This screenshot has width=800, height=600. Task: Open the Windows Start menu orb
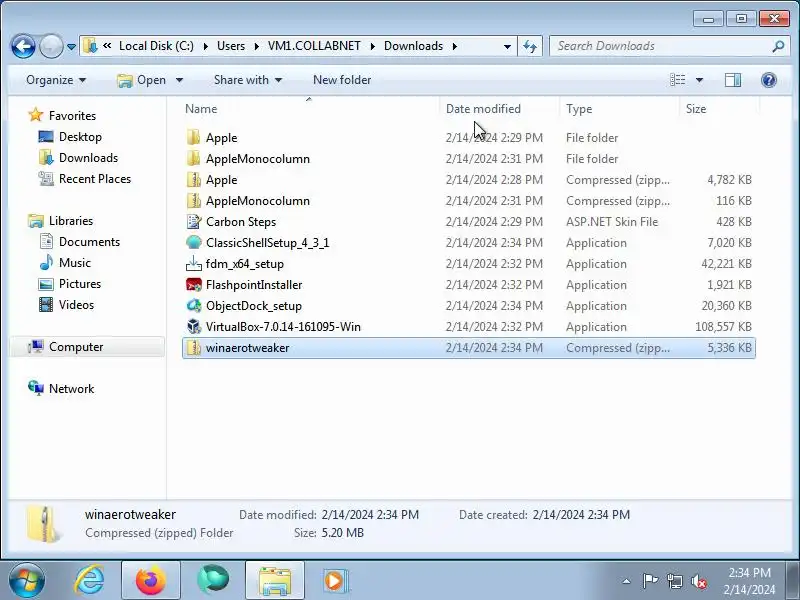[x=27, y=581]
